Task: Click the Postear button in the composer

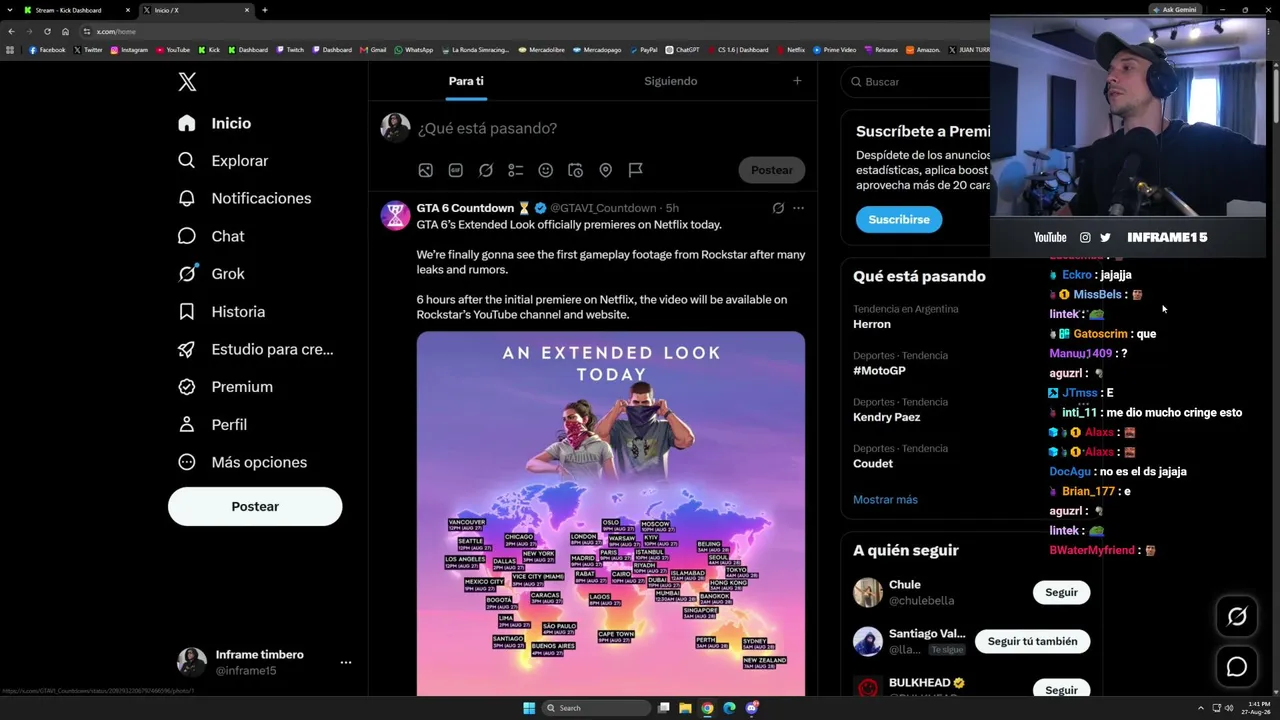Action: (x=772, y=170)
